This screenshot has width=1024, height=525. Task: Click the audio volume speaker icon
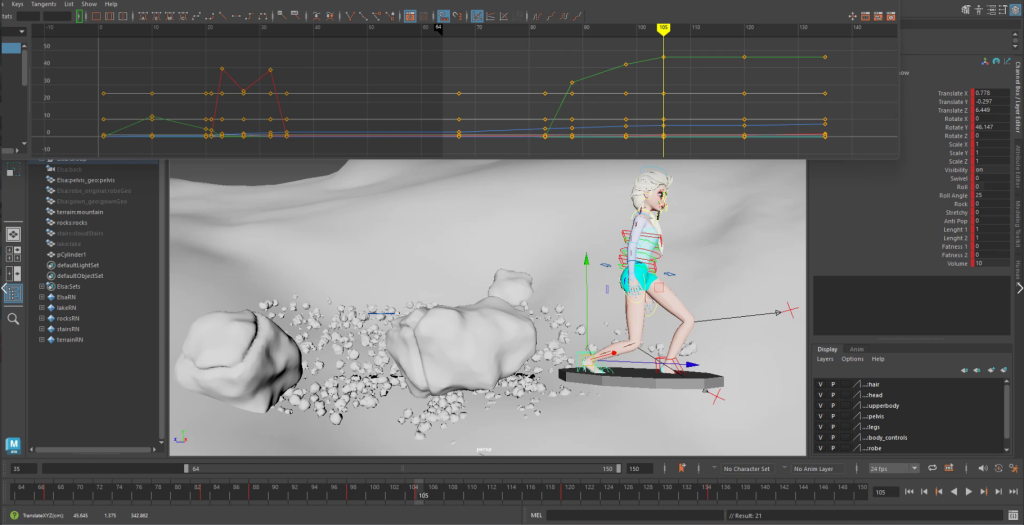[983, 468]
